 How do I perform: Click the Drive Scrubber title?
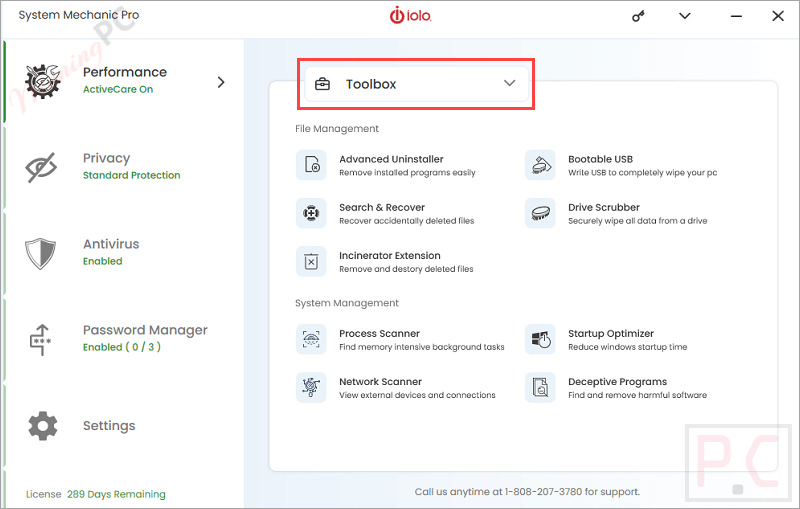[x=604, y=208]
